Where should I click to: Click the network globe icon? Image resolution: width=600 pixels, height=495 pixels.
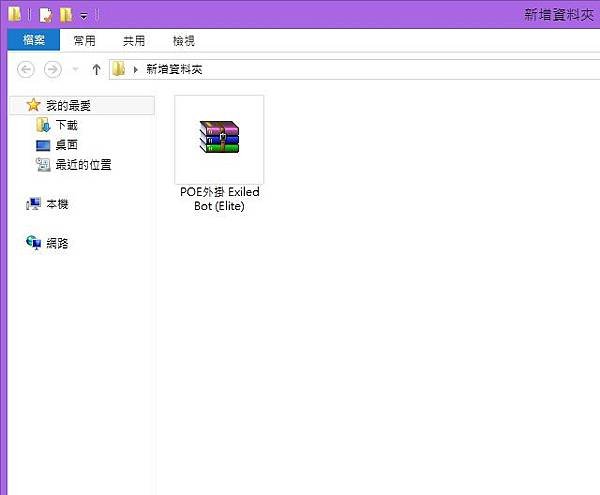(33, 243)
